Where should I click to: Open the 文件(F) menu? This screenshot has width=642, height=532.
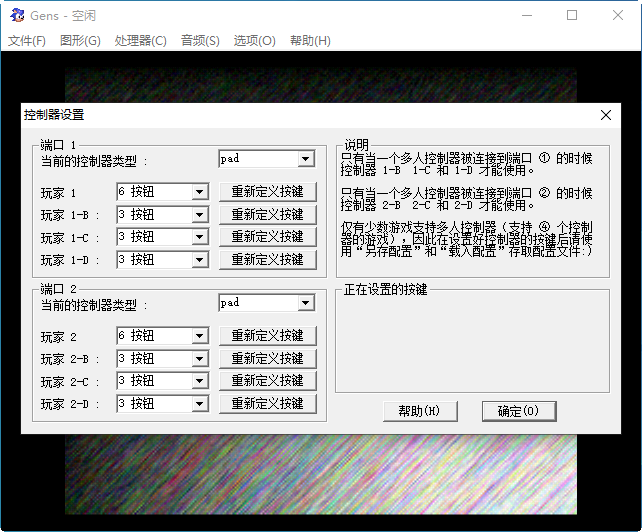[27, 41]
